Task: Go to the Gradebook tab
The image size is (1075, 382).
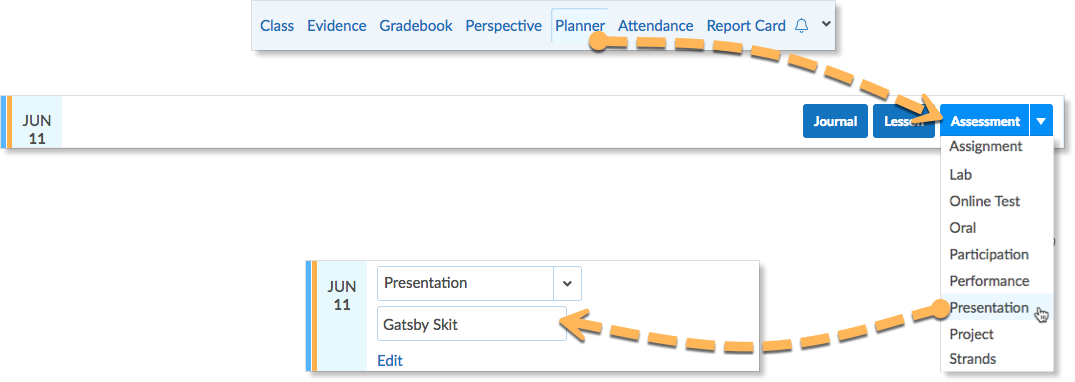Action: (416, 26)
